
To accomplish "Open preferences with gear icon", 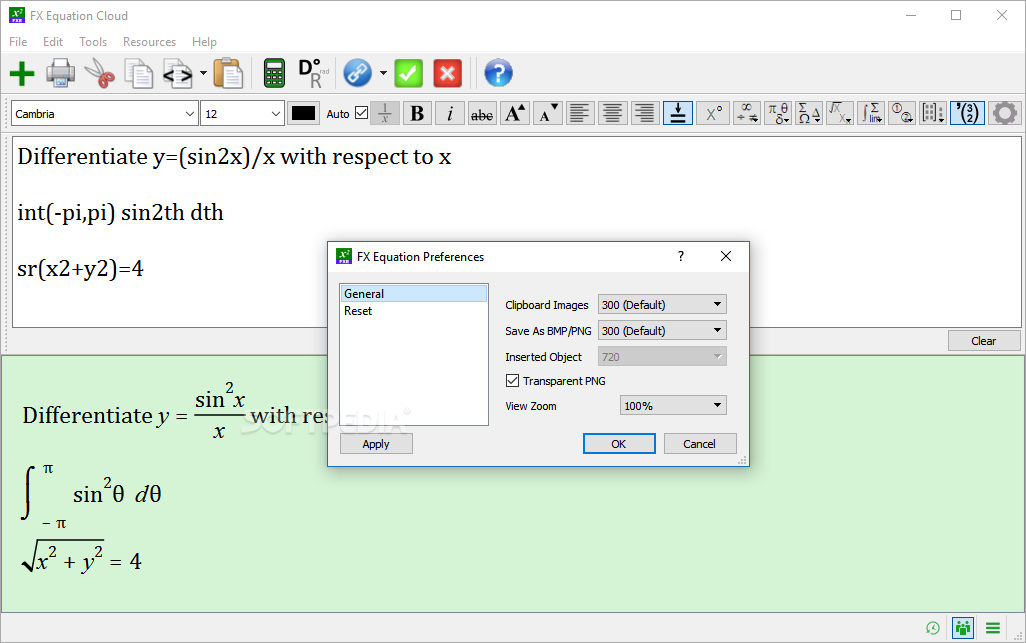I will point(1005,113).
